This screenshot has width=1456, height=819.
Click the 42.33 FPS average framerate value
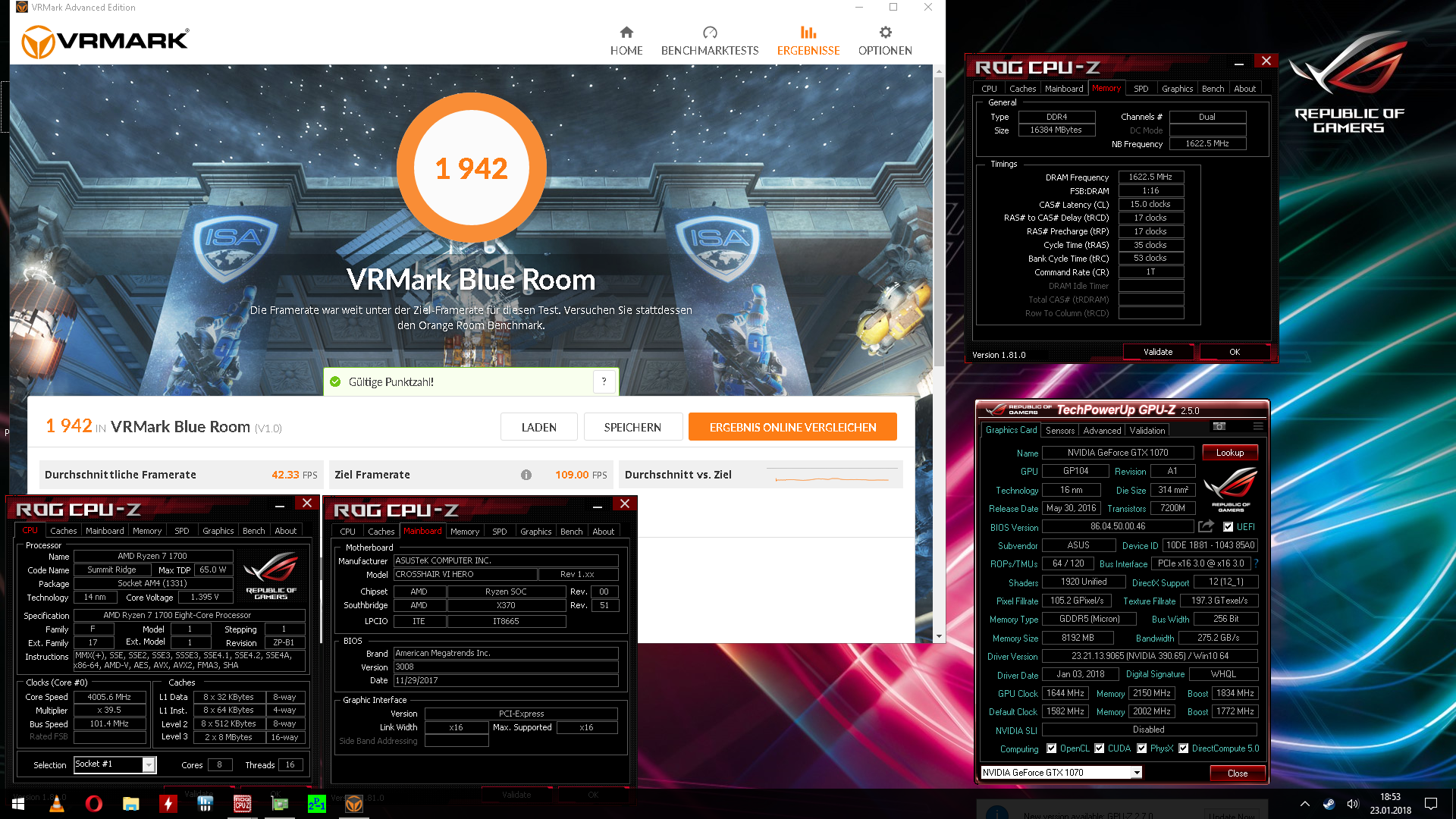point(294,475)
